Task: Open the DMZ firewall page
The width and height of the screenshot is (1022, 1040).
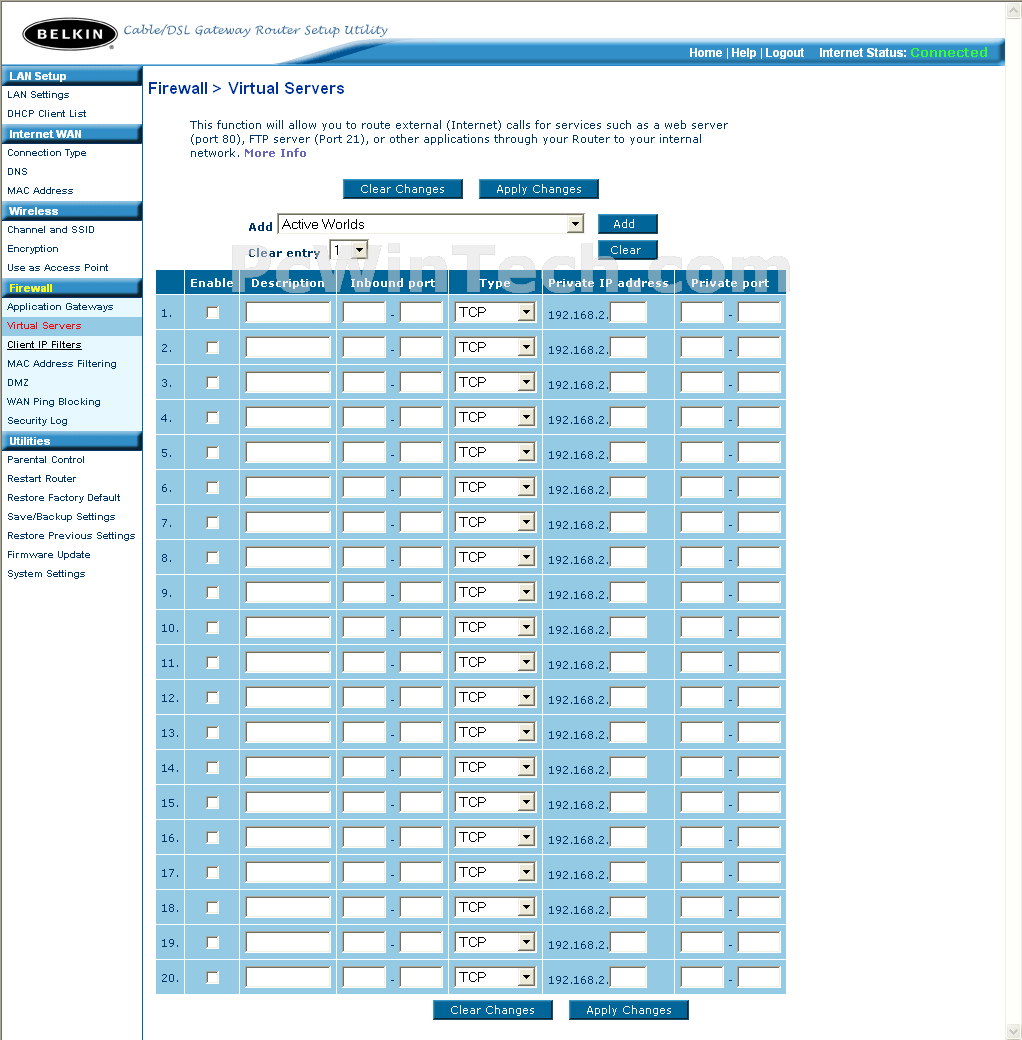Action: 18,383
